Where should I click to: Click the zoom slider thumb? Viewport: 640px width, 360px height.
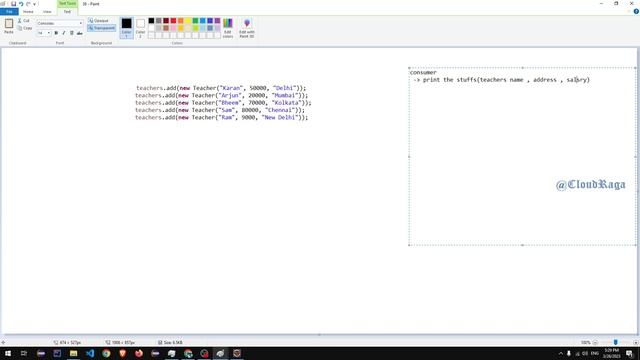(616, 342)
